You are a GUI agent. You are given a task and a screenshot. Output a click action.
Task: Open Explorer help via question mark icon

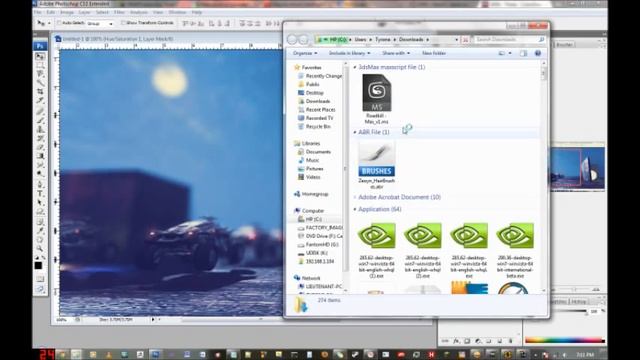(x=538, y=53)
